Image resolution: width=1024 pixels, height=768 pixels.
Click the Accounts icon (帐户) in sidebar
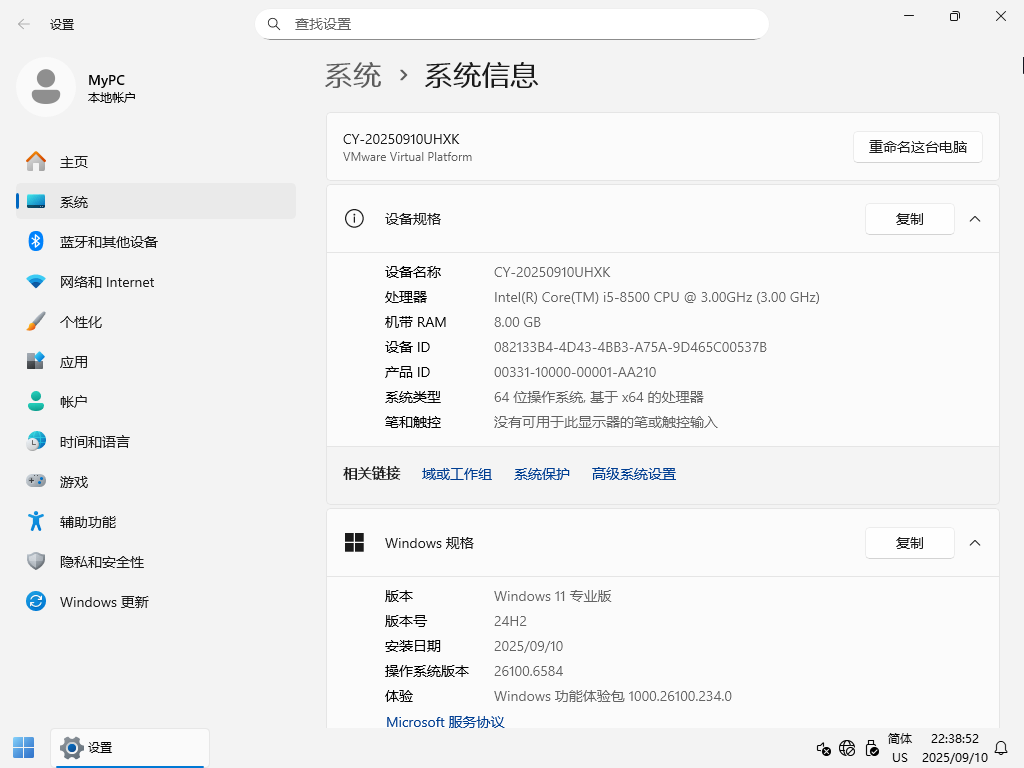point(36,402)
